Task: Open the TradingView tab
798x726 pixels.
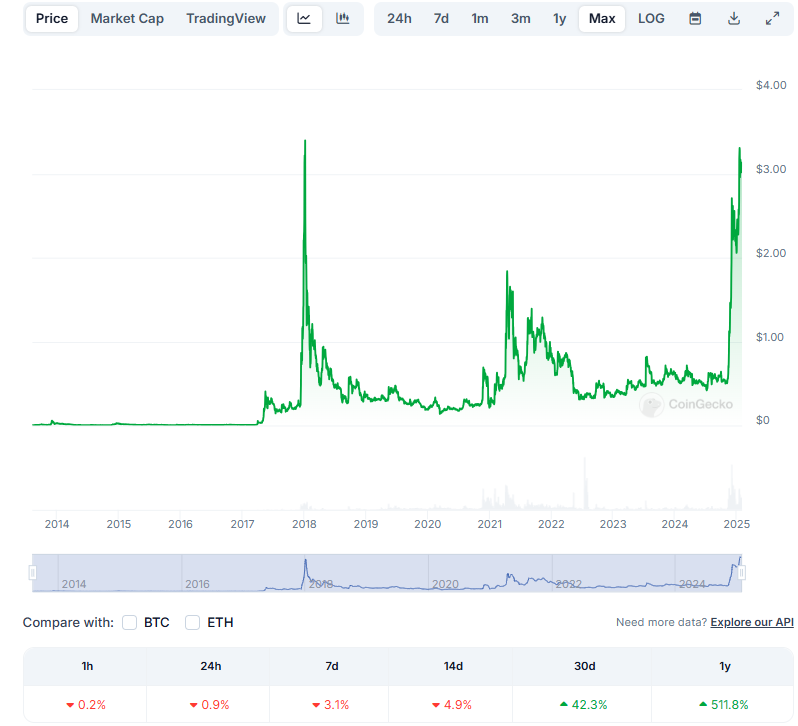Action: click(226, 19)
